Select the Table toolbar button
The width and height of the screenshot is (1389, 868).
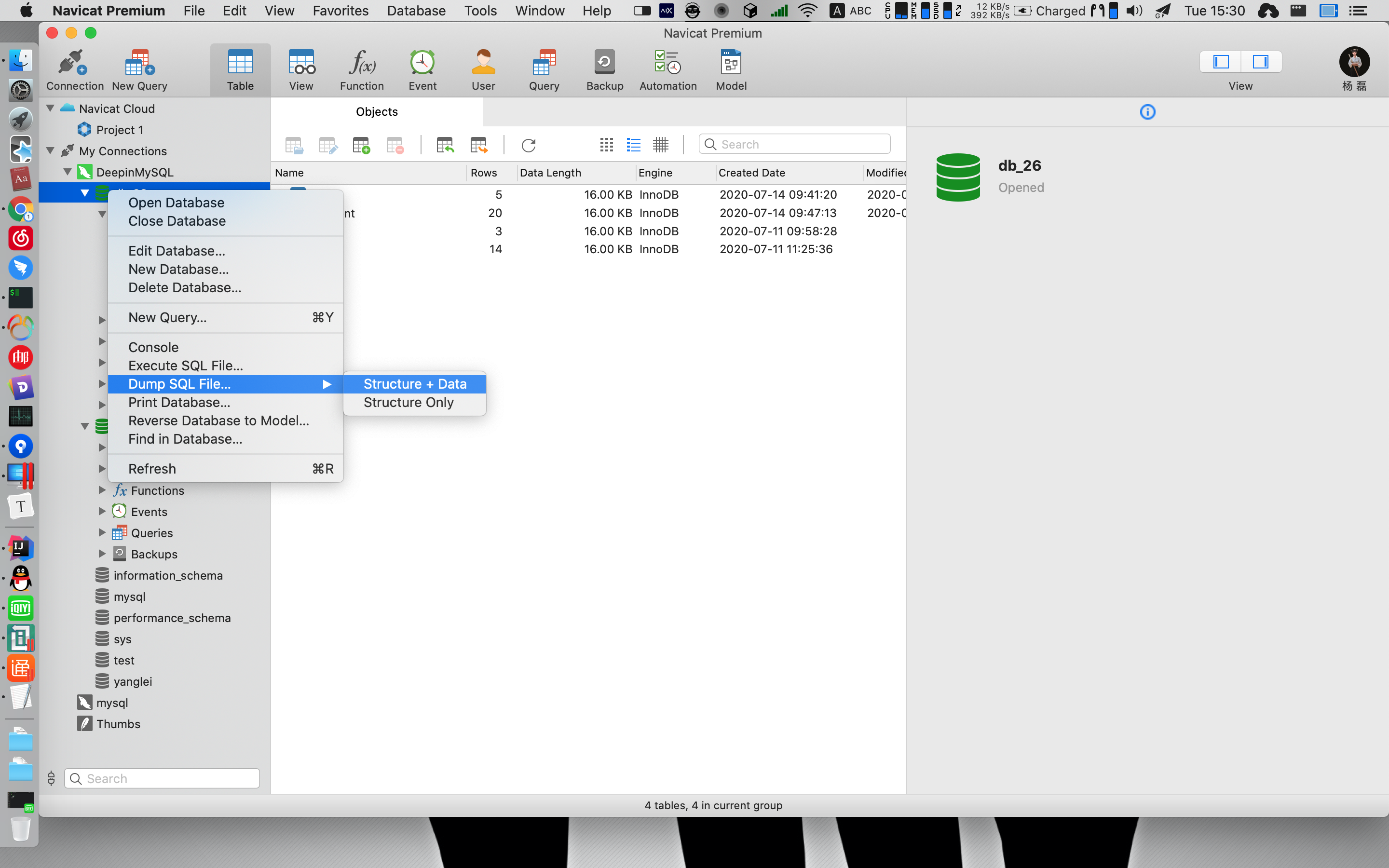pyautogui.click(x=240, y=69)
